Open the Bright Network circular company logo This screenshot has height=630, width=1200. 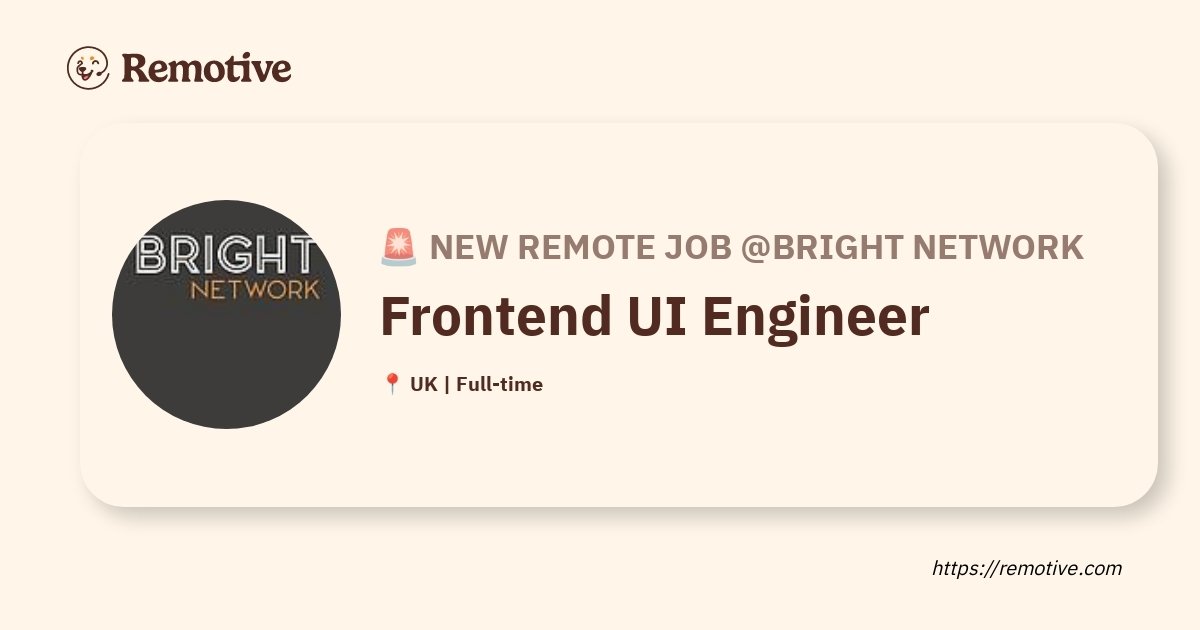tap(226, 315)
